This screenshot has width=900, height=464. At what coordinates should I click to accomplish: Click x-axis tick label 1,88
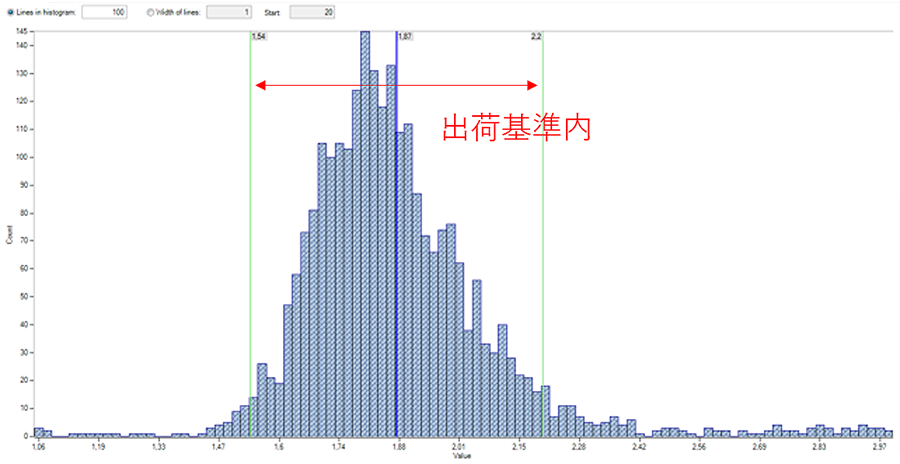point(399,446)
